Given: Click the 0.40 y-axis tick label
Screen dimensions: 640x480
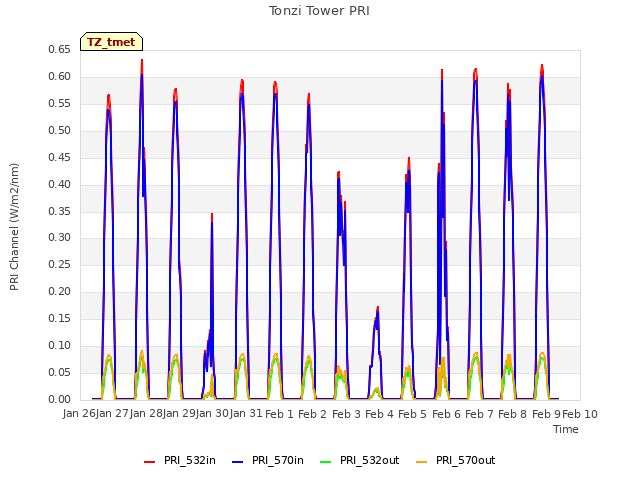Looking at the screenshot, I should tap(59, 184).
